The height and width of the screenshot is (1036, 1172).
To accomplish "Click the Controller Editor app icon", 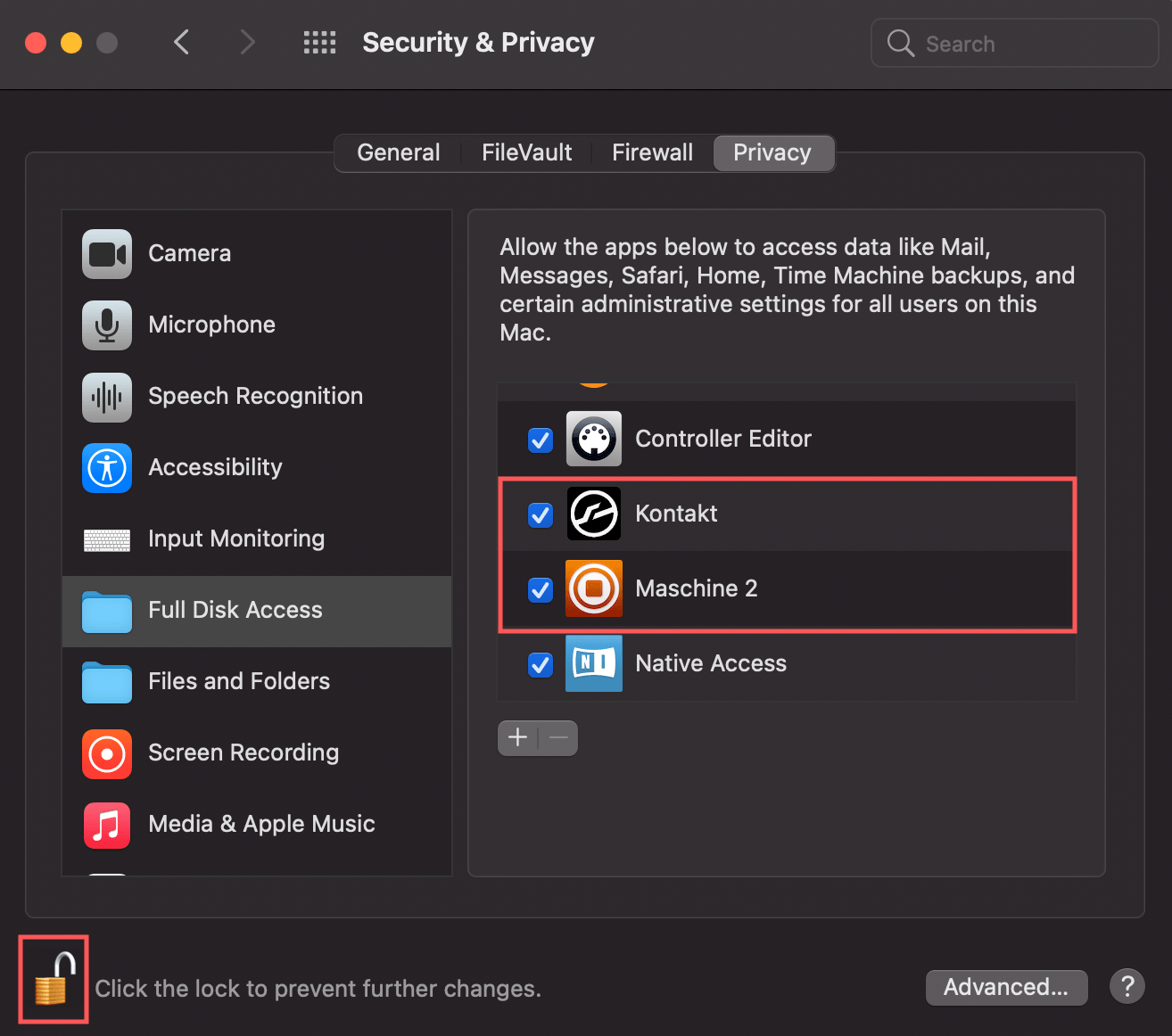I will coord(594,439).
